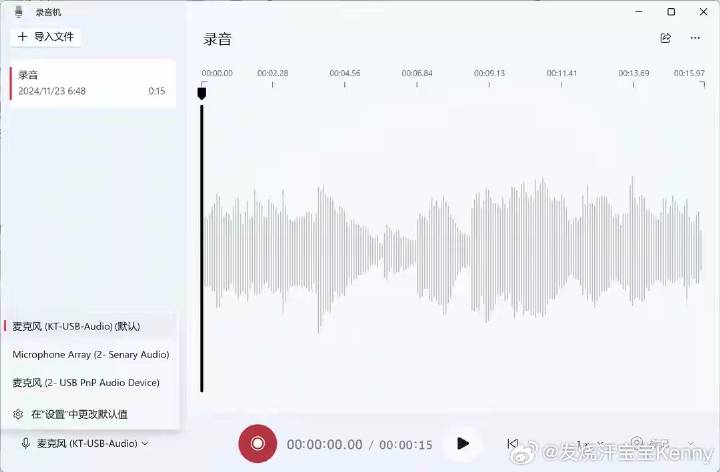Screen dimensions: 720x472
Task: Jump to the start of the recording
Action: (x=513, y=443)
